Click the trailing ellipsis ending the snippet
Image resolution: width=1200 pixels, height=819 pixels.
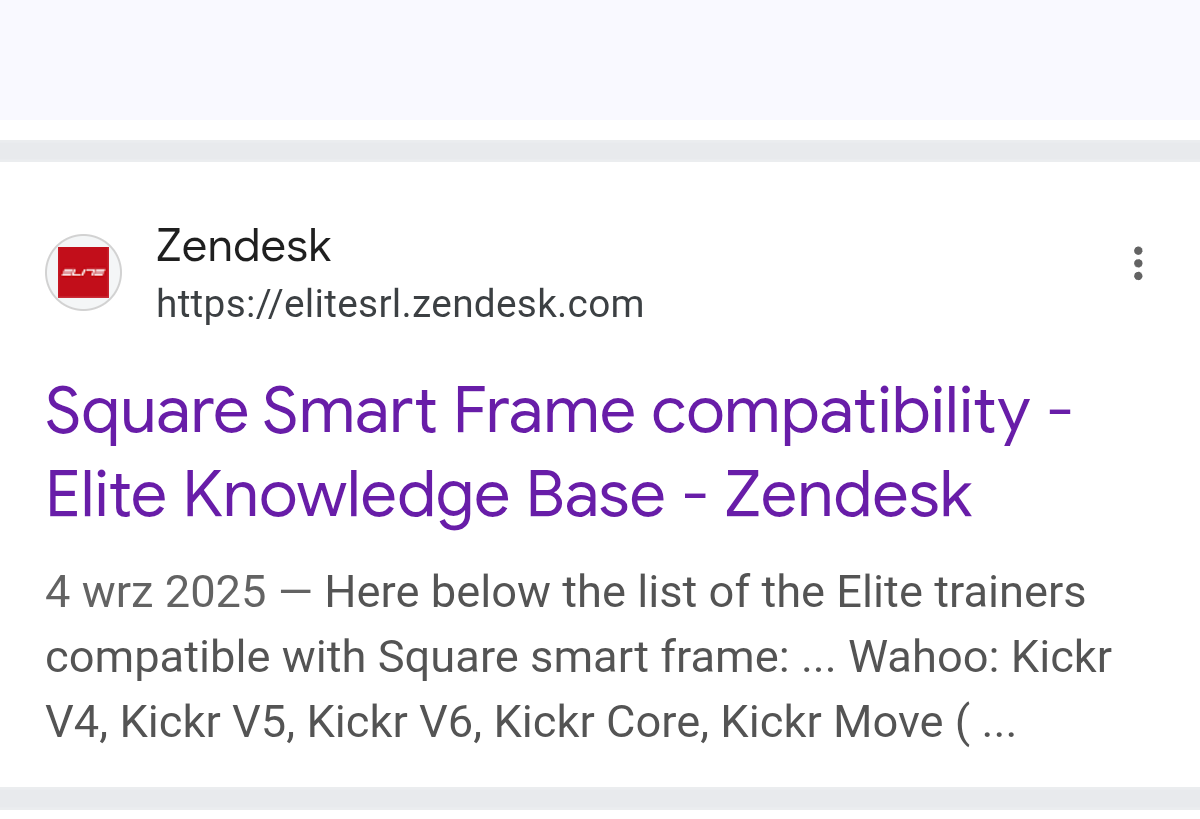999,724
